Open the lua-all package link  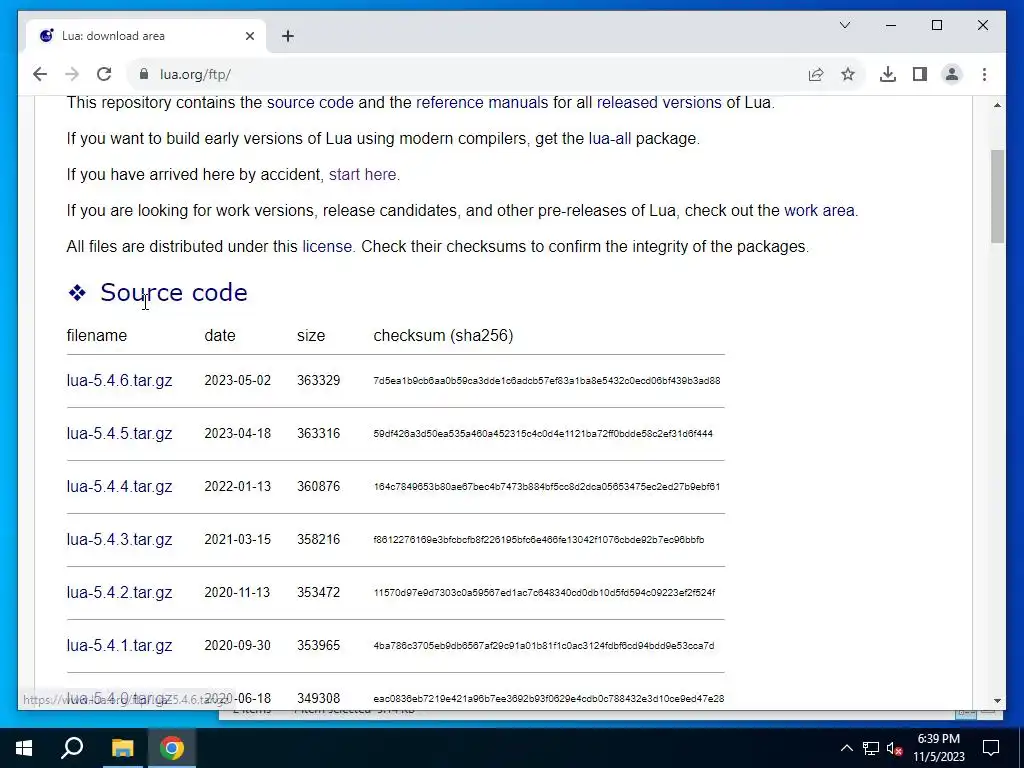610,138
